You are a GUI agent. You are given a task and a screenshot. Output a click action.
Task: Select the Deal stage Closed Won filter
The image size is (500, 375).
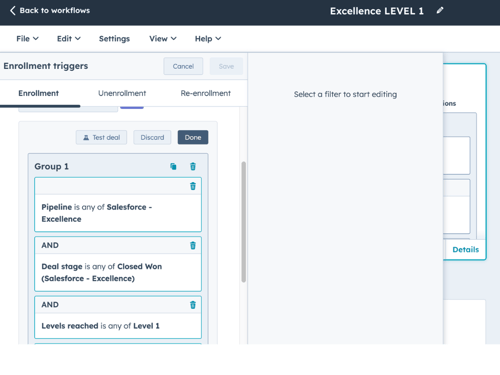click(x=118, y=264)
